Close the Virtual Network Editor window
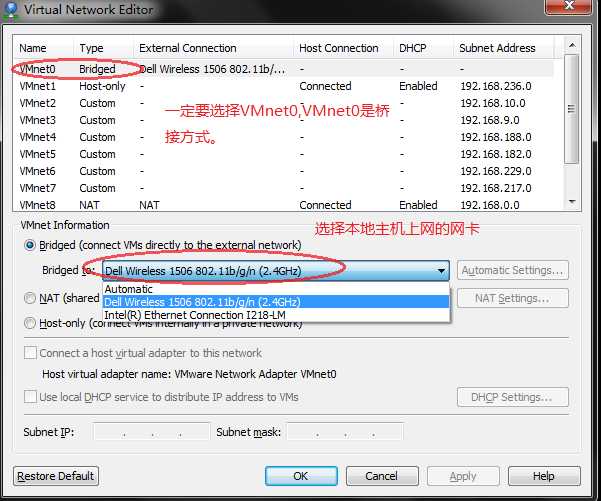The image size is (601, 501). coord(569,7)
